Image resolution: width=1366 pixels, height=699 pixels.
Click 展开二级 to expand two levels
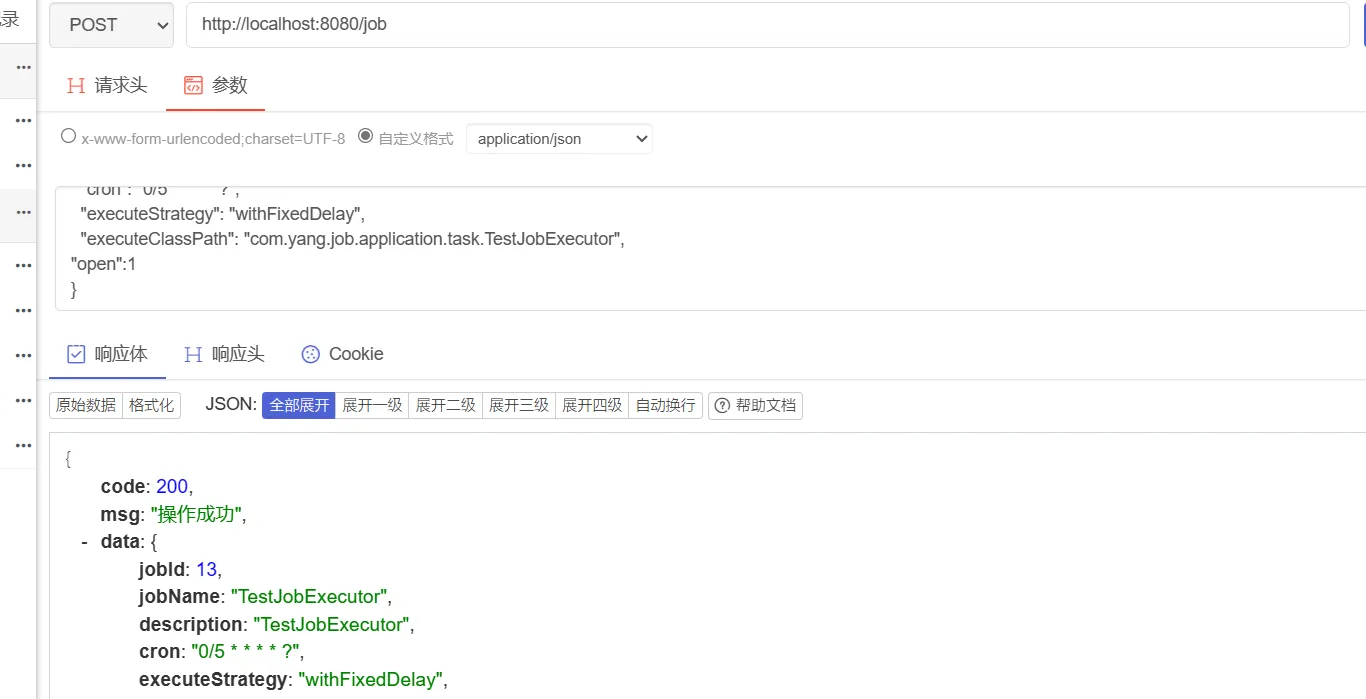[x=445, y=406]
